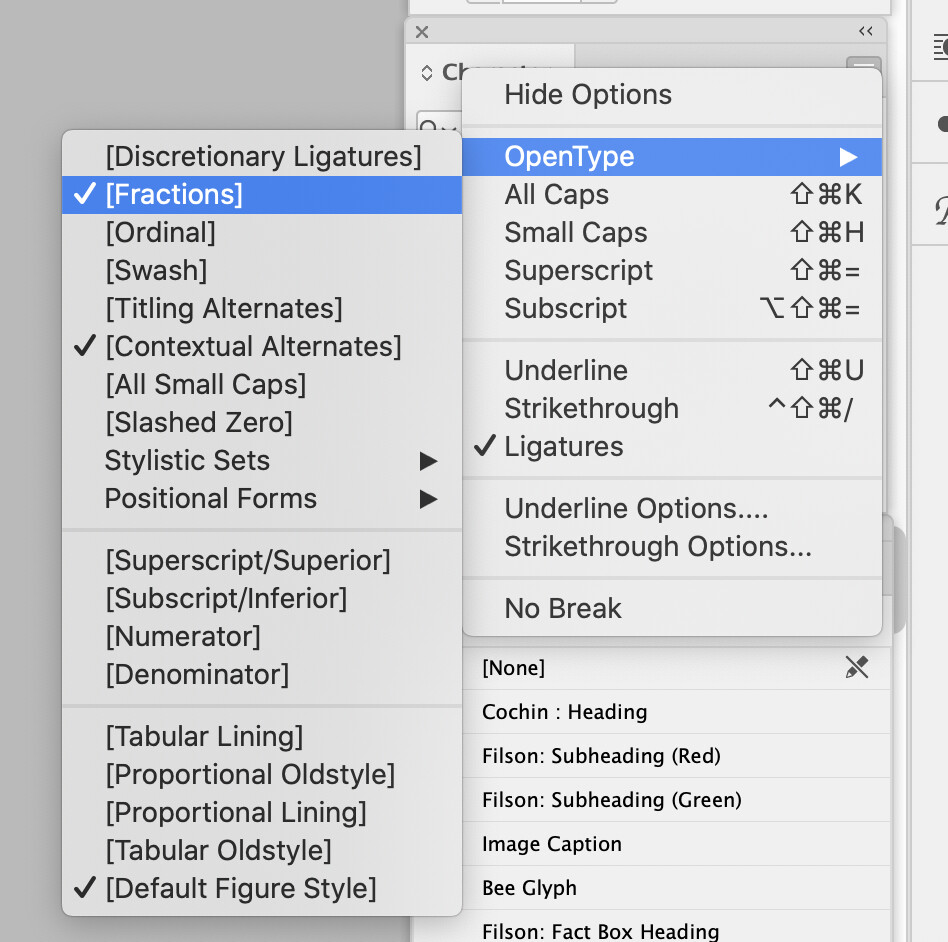This screenshot has width=948, height=942.
Task: Click the crossed eyedropper icon beside [None]
Action: (x=857, y=668)
